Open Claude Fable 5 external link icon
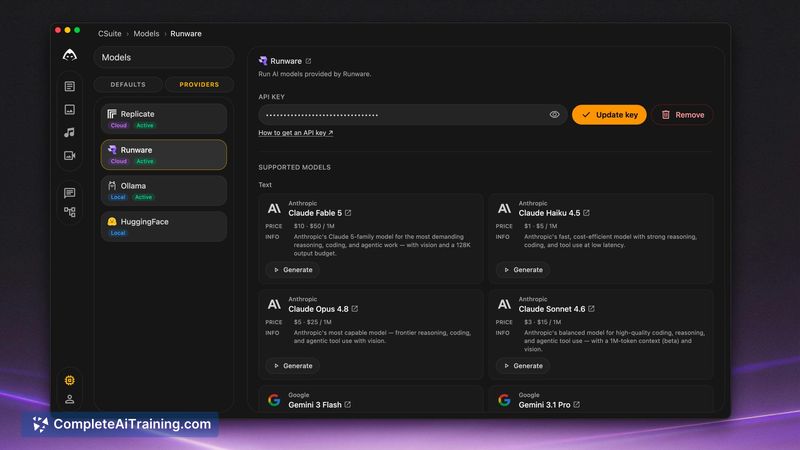 tap(348, 213)
